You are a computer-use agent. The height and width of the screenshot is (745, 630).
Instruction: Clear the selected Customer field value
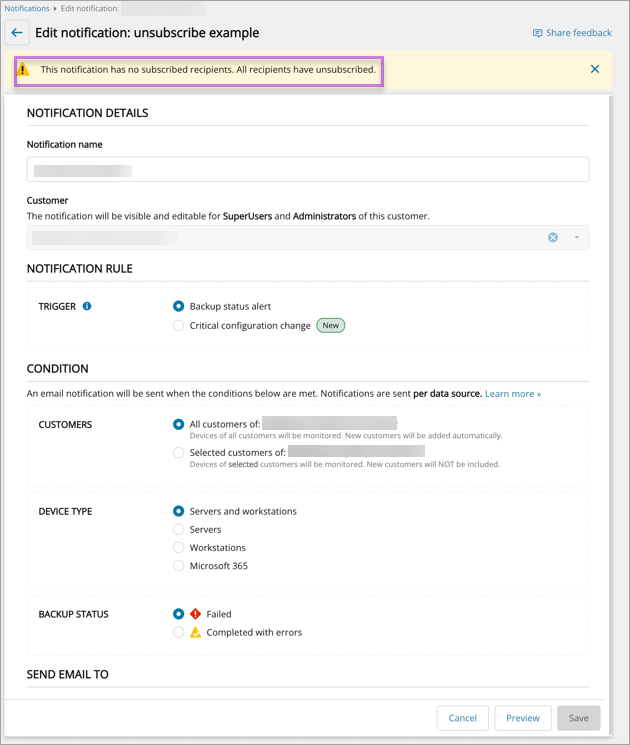pos(553,237)
